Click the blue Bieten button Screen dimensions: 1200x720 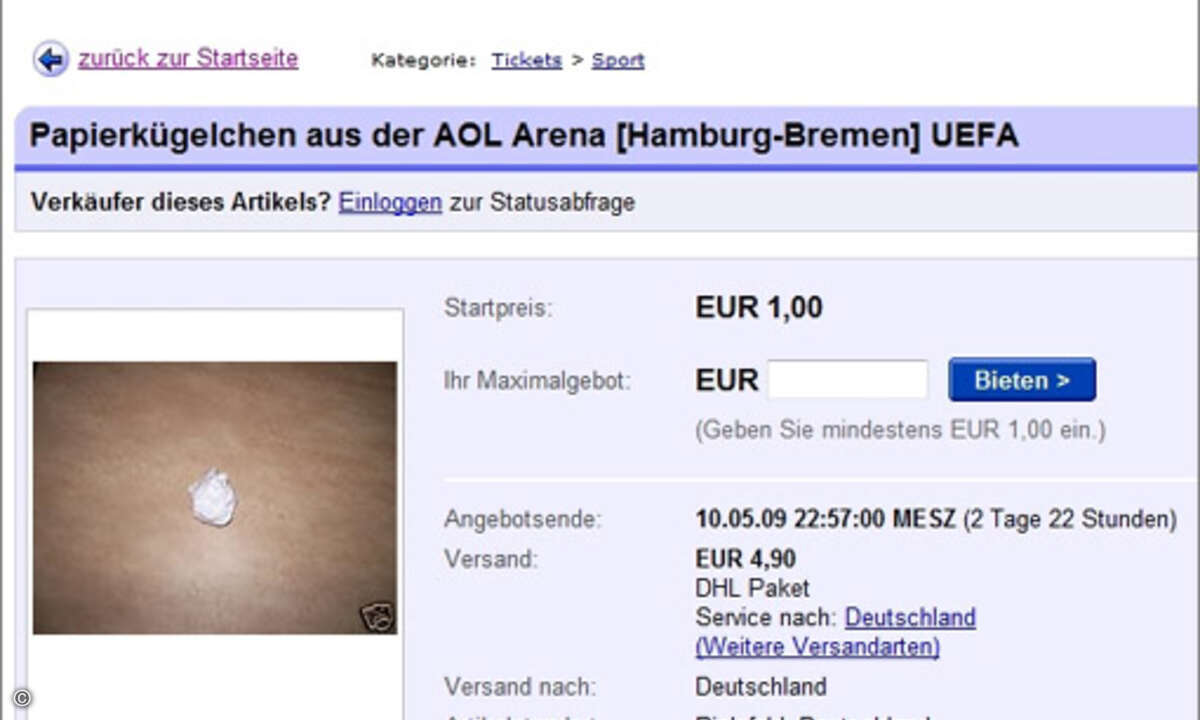click(x=1022, y=380)
